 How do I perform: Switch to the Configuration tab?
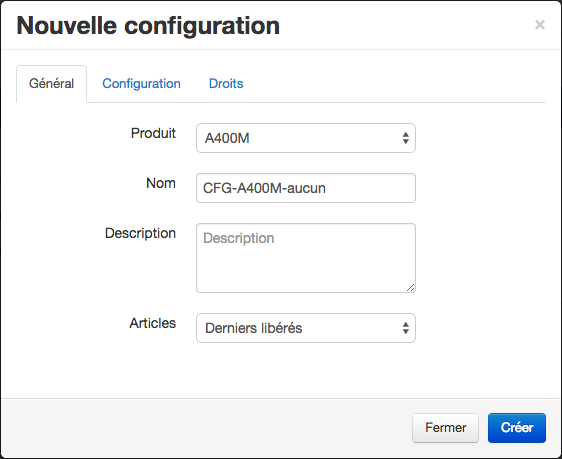[141, 84]
